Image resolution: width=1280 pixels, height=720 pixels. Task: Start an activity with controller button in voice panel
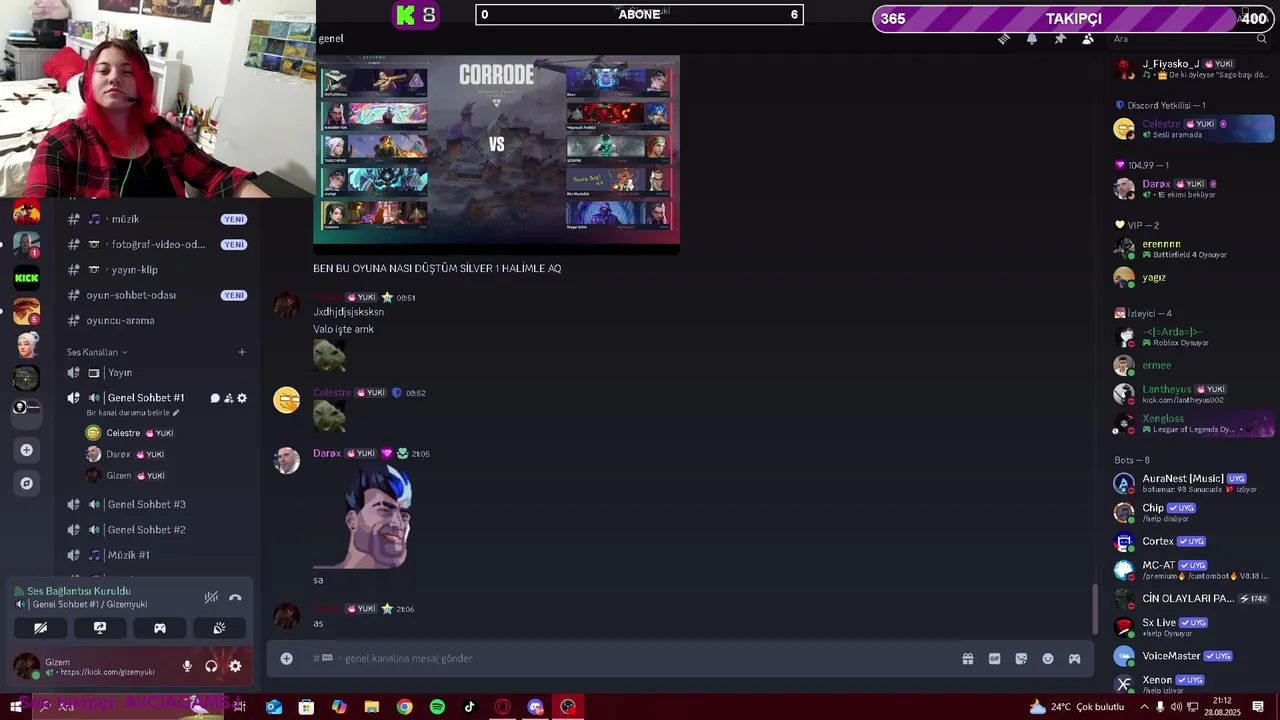point(159,628)
